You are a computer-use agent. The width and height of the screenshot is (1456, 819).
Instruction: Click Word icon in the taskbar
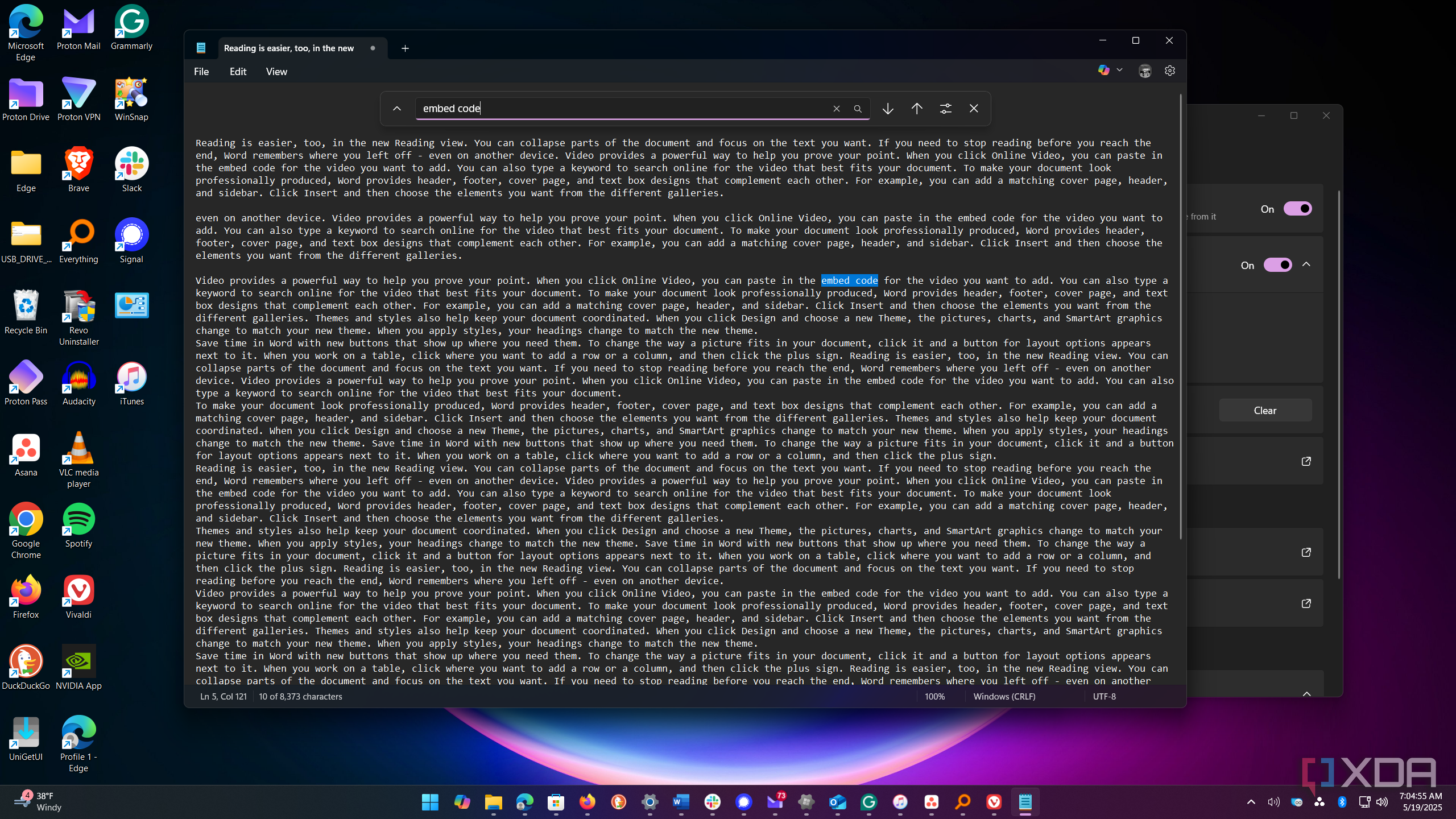pos(681,802)
